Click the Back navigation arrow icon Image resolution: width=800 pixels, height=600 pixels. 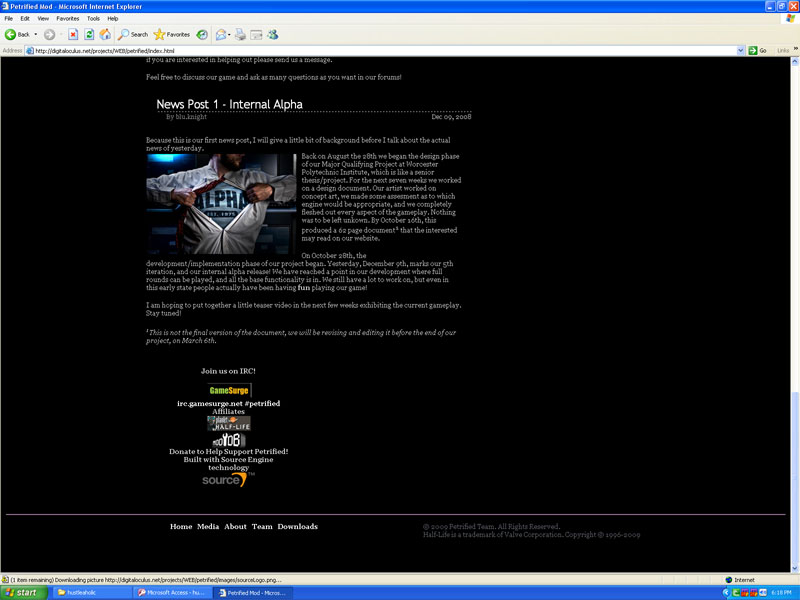click(10, 34)
